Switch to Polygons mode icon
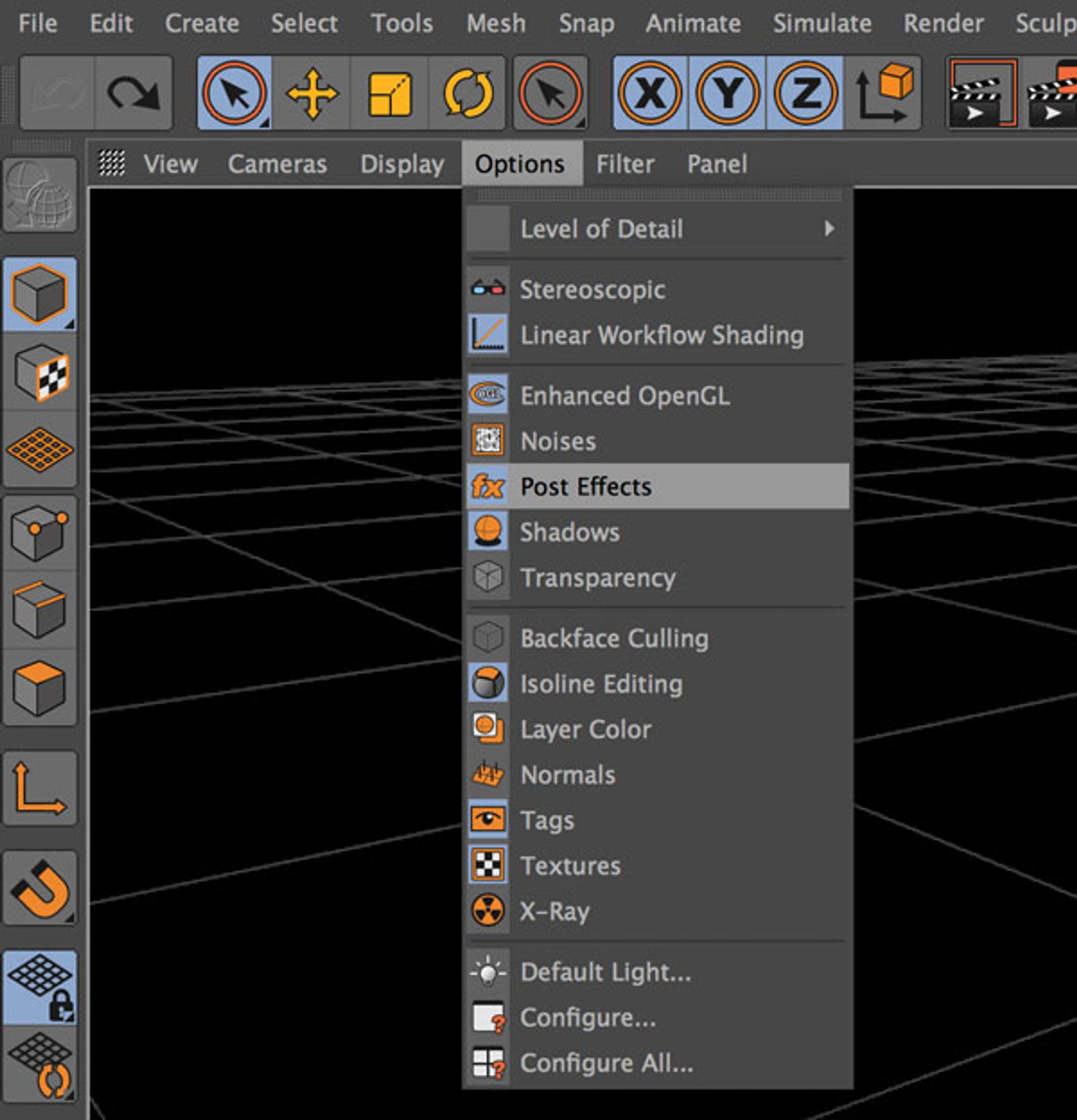Image resolution: width=1077 pixels, height=1120 pixels. coord(40,688)
